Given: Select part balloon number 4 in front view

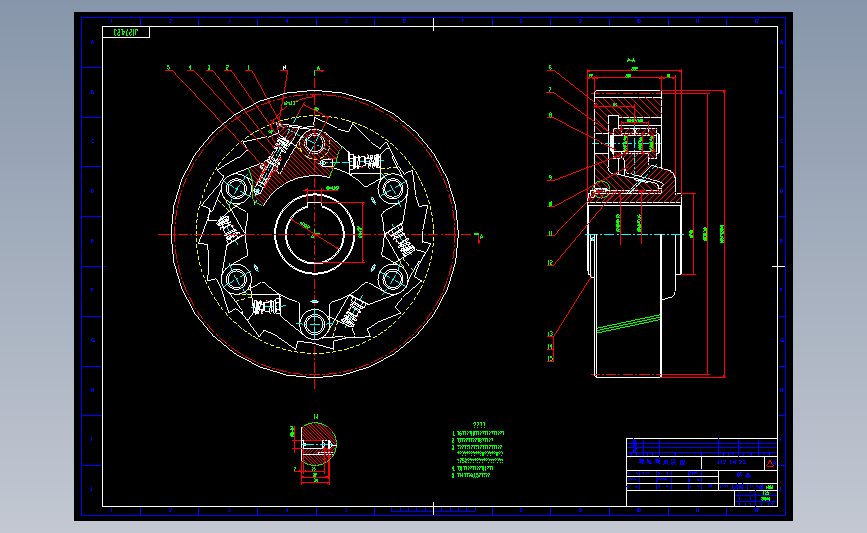Looking at the screenshot, I should [190, 68].
